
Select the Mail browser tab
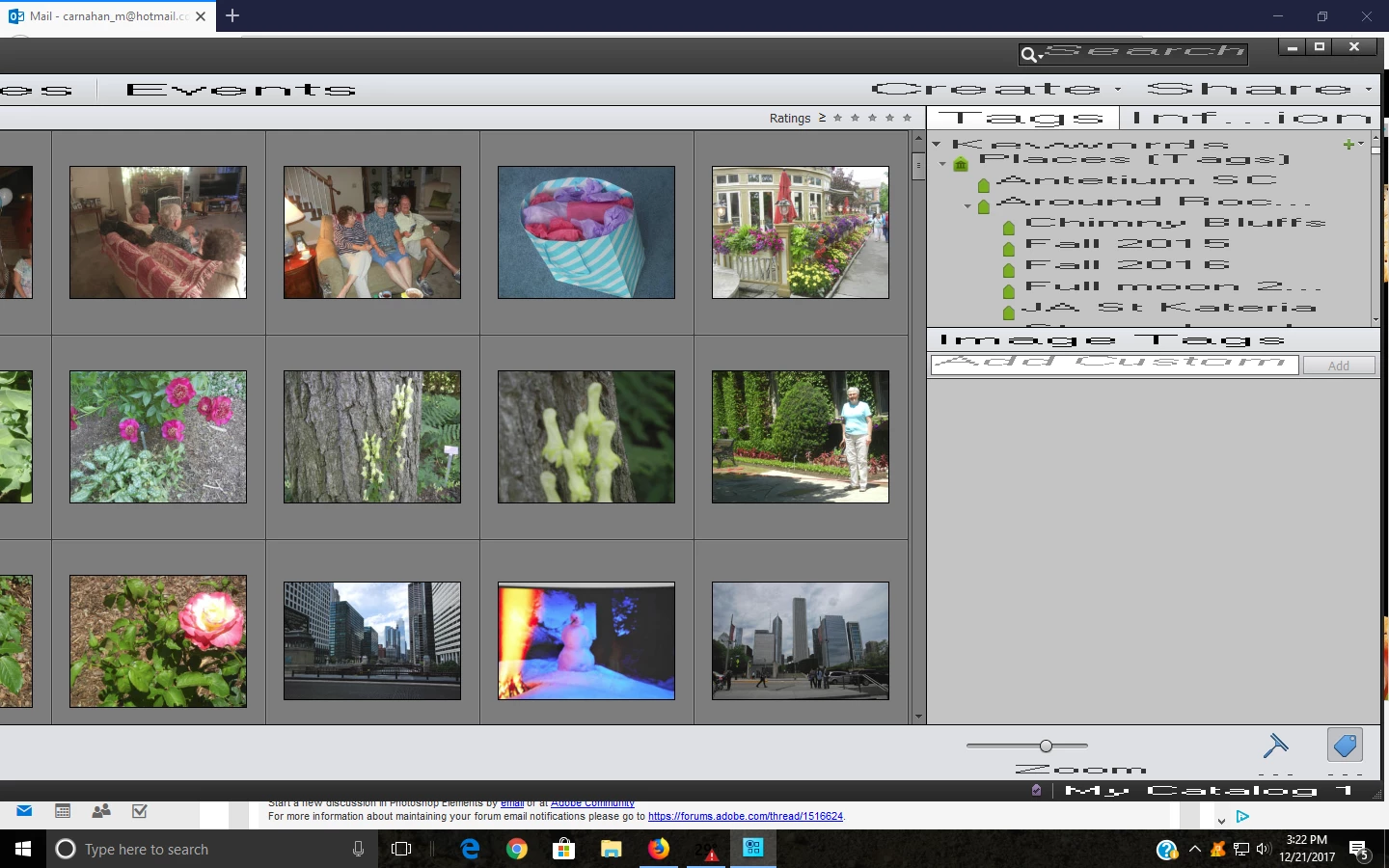coord(108,16)
